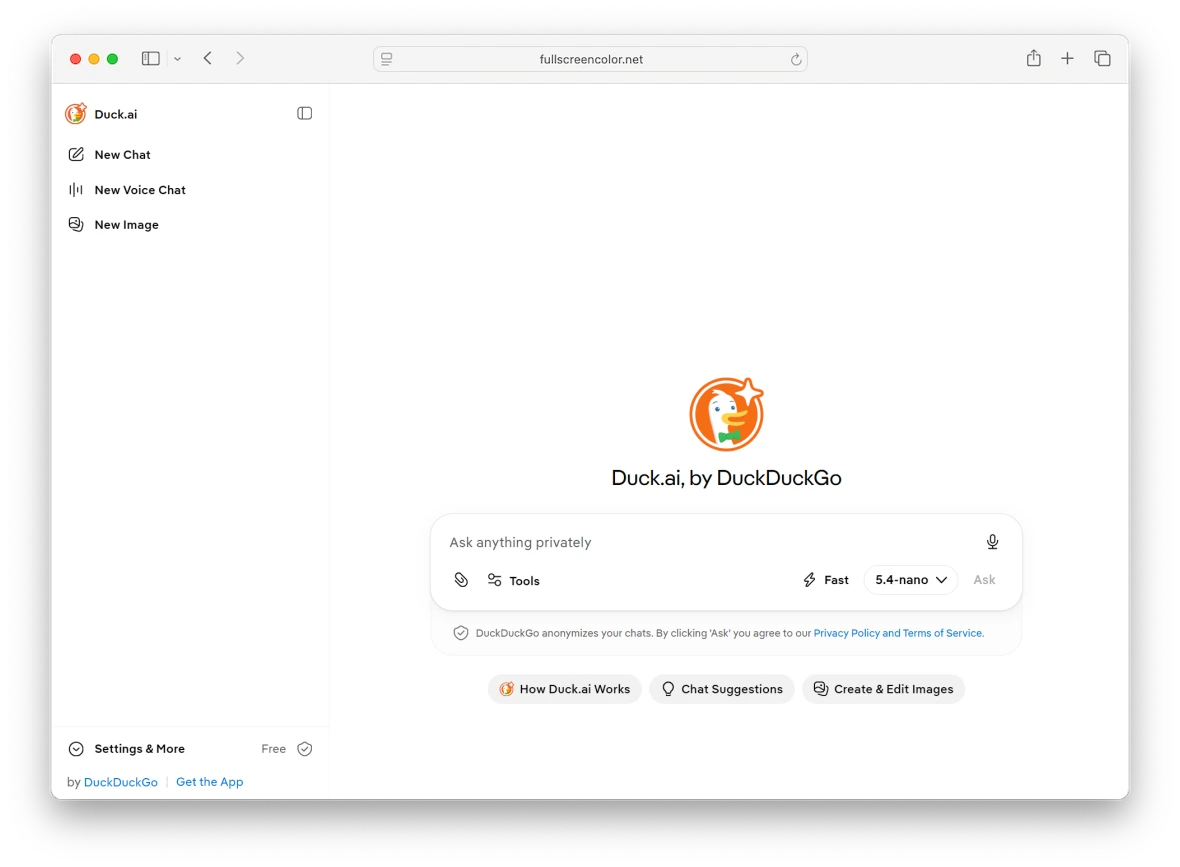The height and width of the screenshot is (867, 1180).
Task: Open Create & Edit Images
Action: click(x=883, y=689)
